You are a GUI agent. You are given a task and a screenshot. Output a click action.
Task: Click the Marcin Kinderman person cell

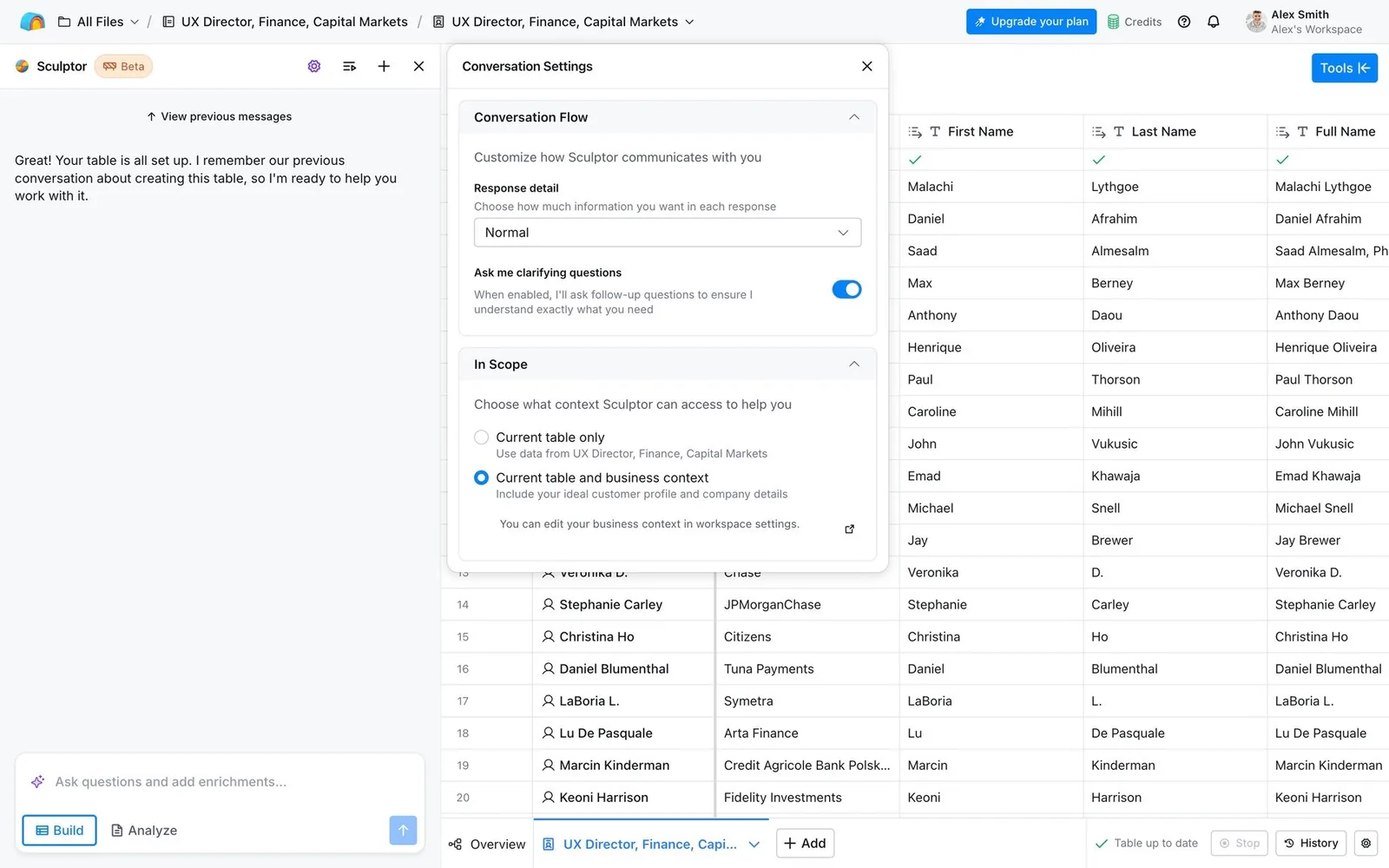point(622,765)
